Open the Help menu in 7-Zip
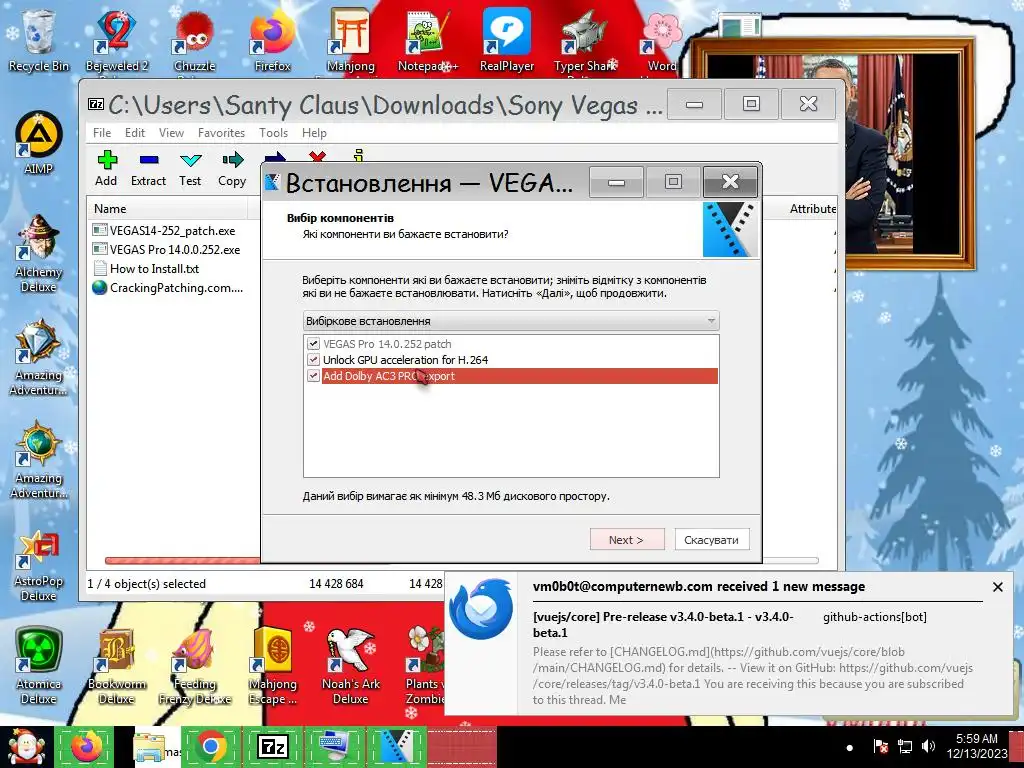 coord(314,133)
